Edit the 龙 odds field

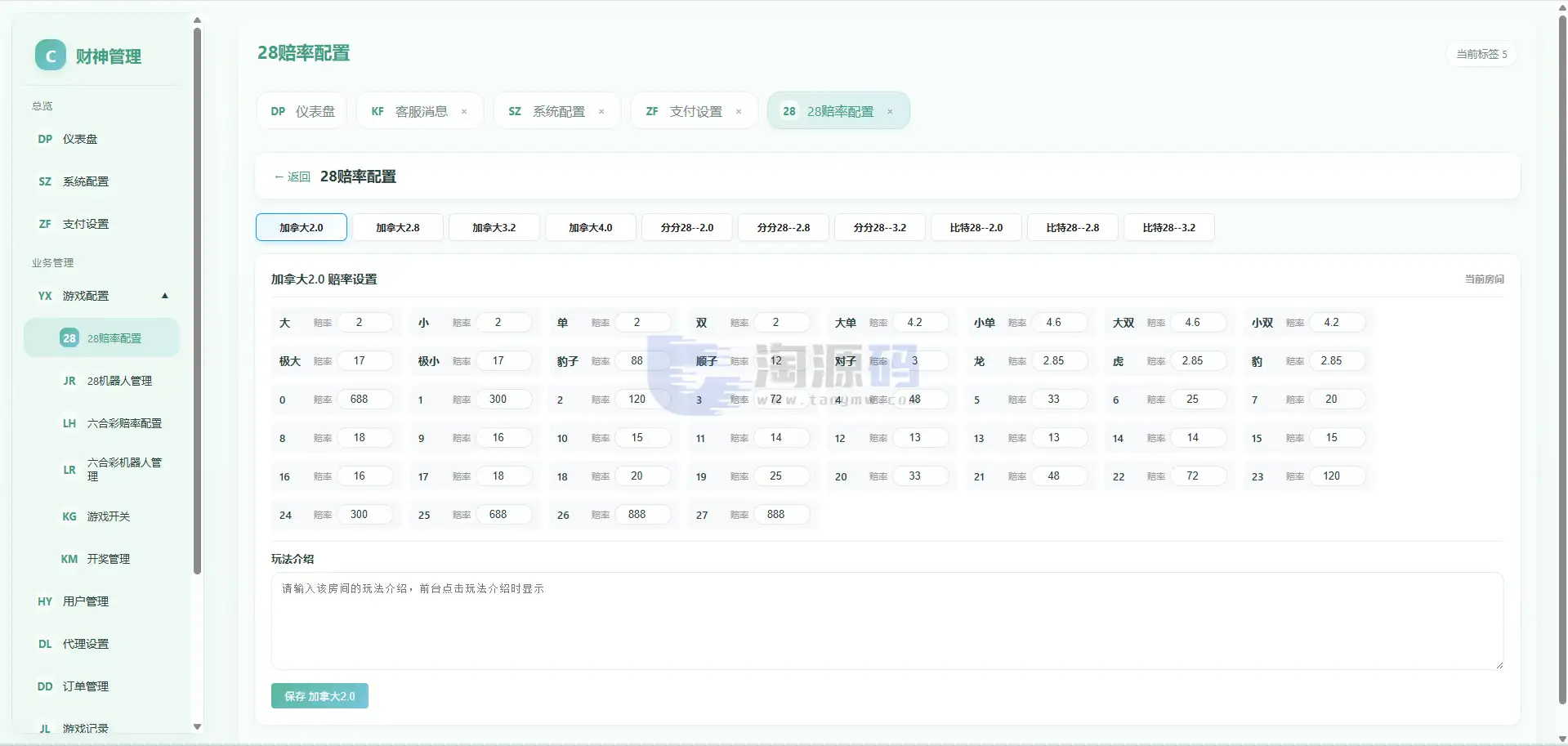(x=1060, y=361)
